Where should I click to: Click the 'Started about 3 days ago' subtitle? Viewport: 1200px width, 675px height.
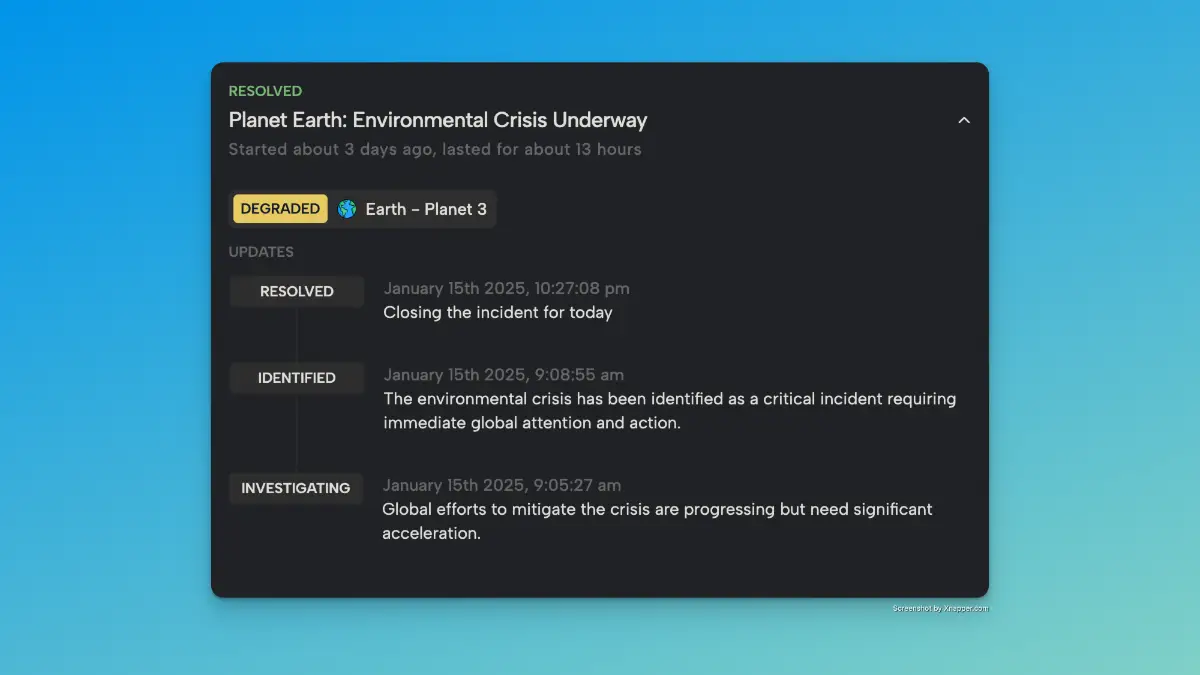coord(435,149)
